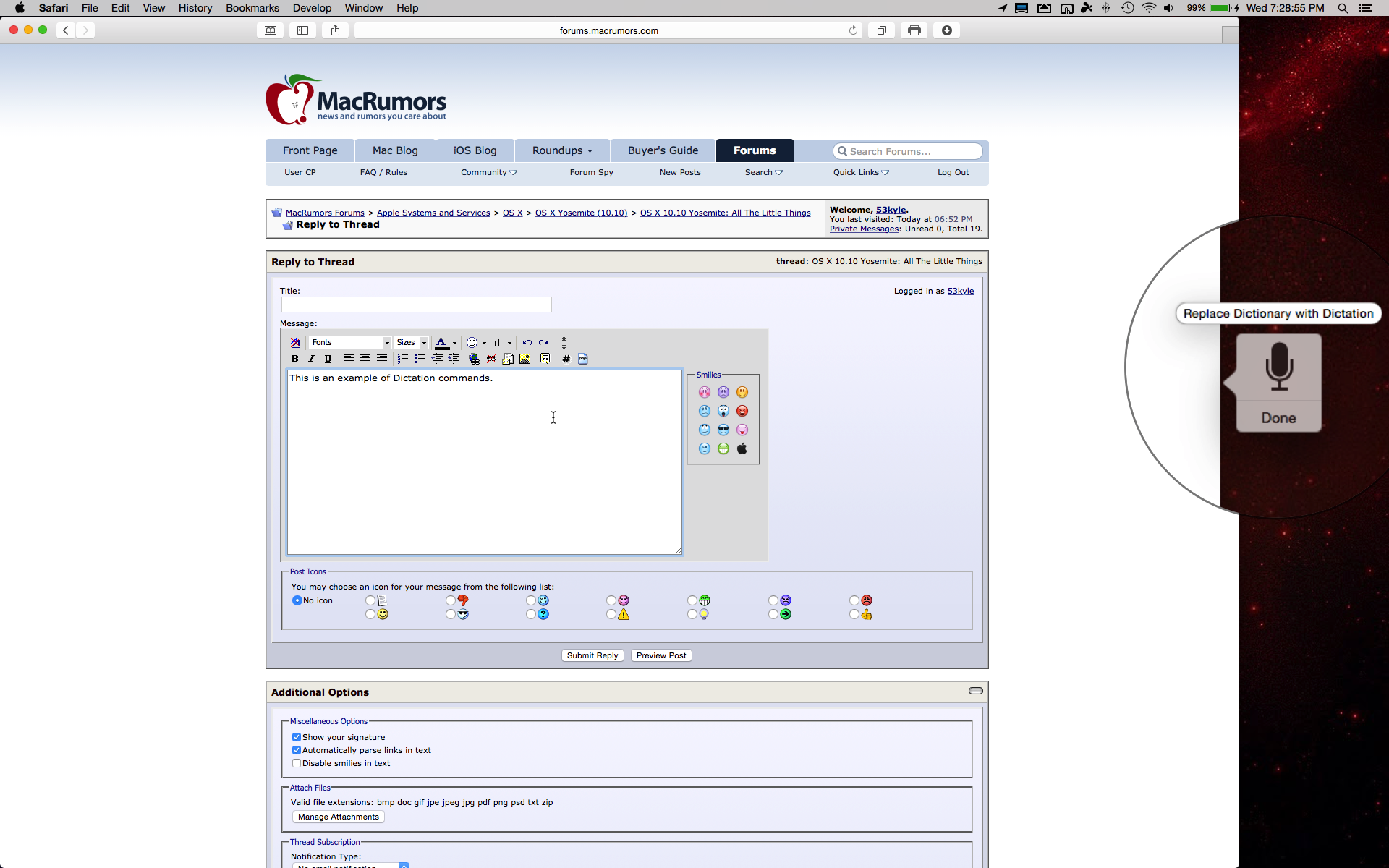Select the question mark post icon

pyautogui.click(x=531, y=614)
